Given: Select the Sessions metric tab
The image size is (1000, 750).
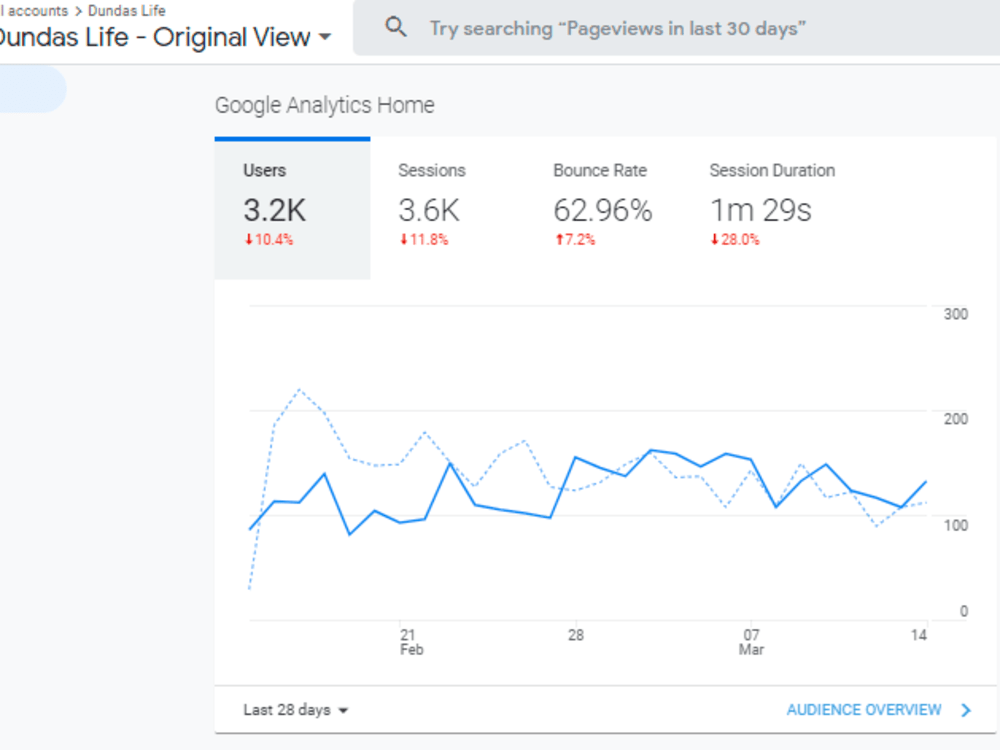Looking at the screenshot, I should click(x=447, y=210).
